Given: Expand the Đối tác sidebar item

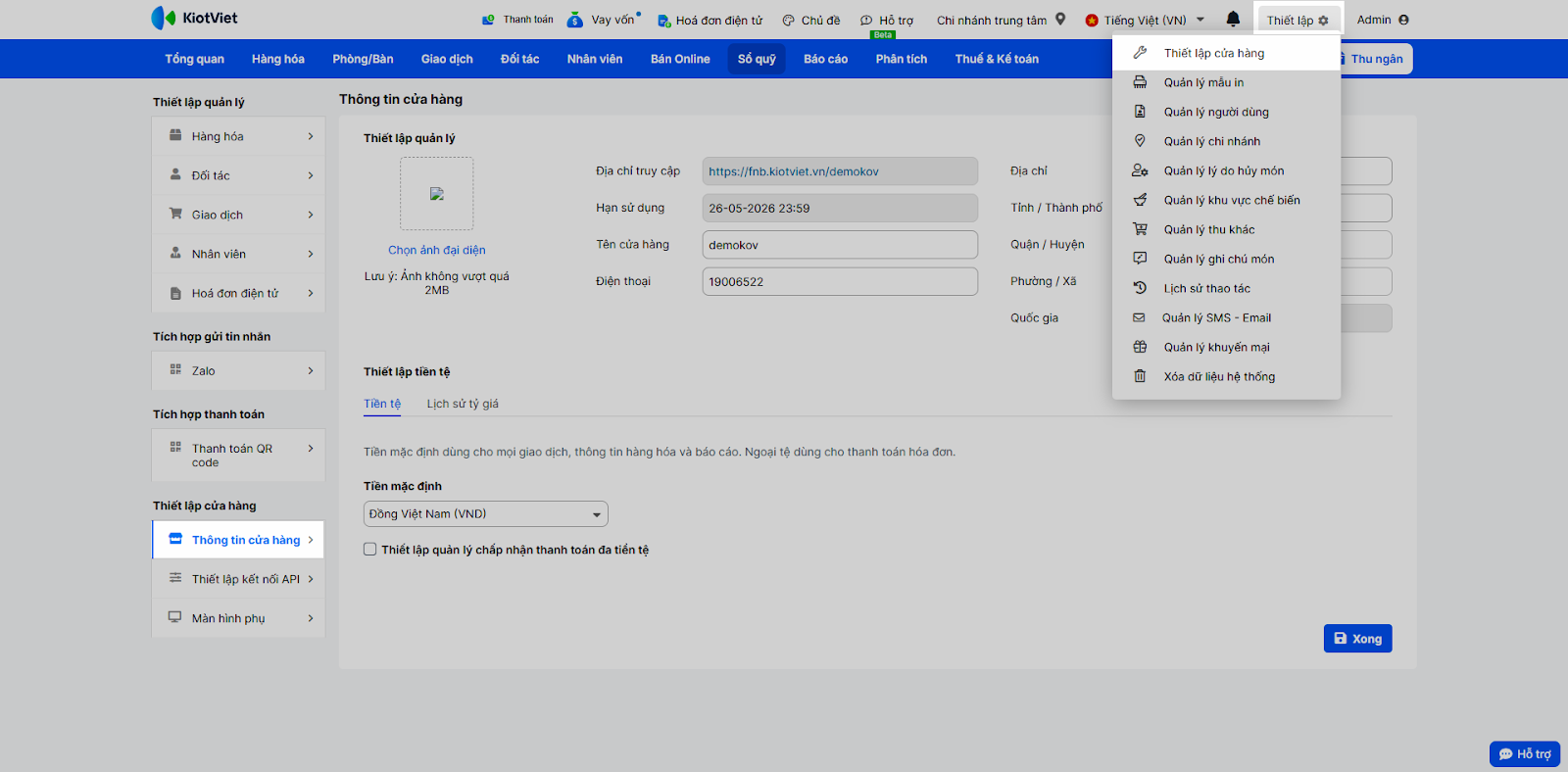Looking at the screenshot, I should tap(238, 175).
